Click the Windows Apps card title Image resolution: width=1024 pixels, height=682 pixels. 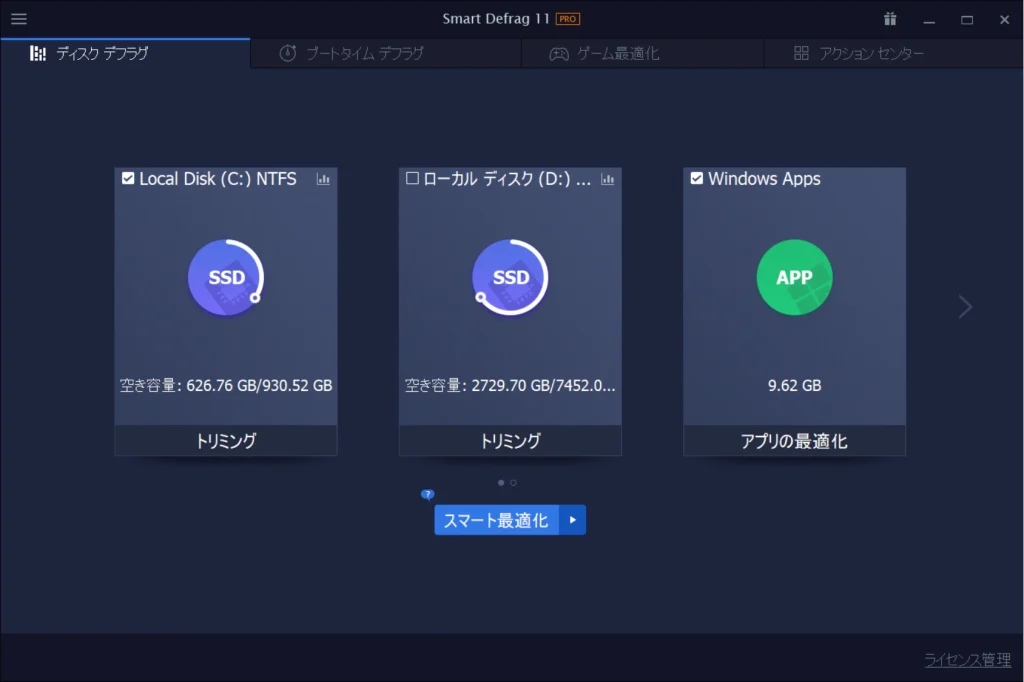[764, 178]
